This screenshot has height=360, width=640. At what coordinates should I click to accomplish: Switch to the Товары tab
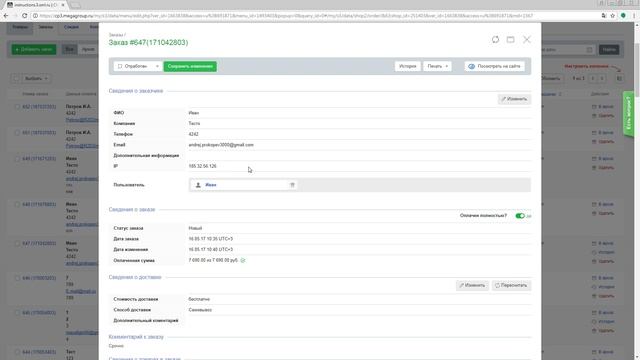pyautogui.click(x=20, y=27)
